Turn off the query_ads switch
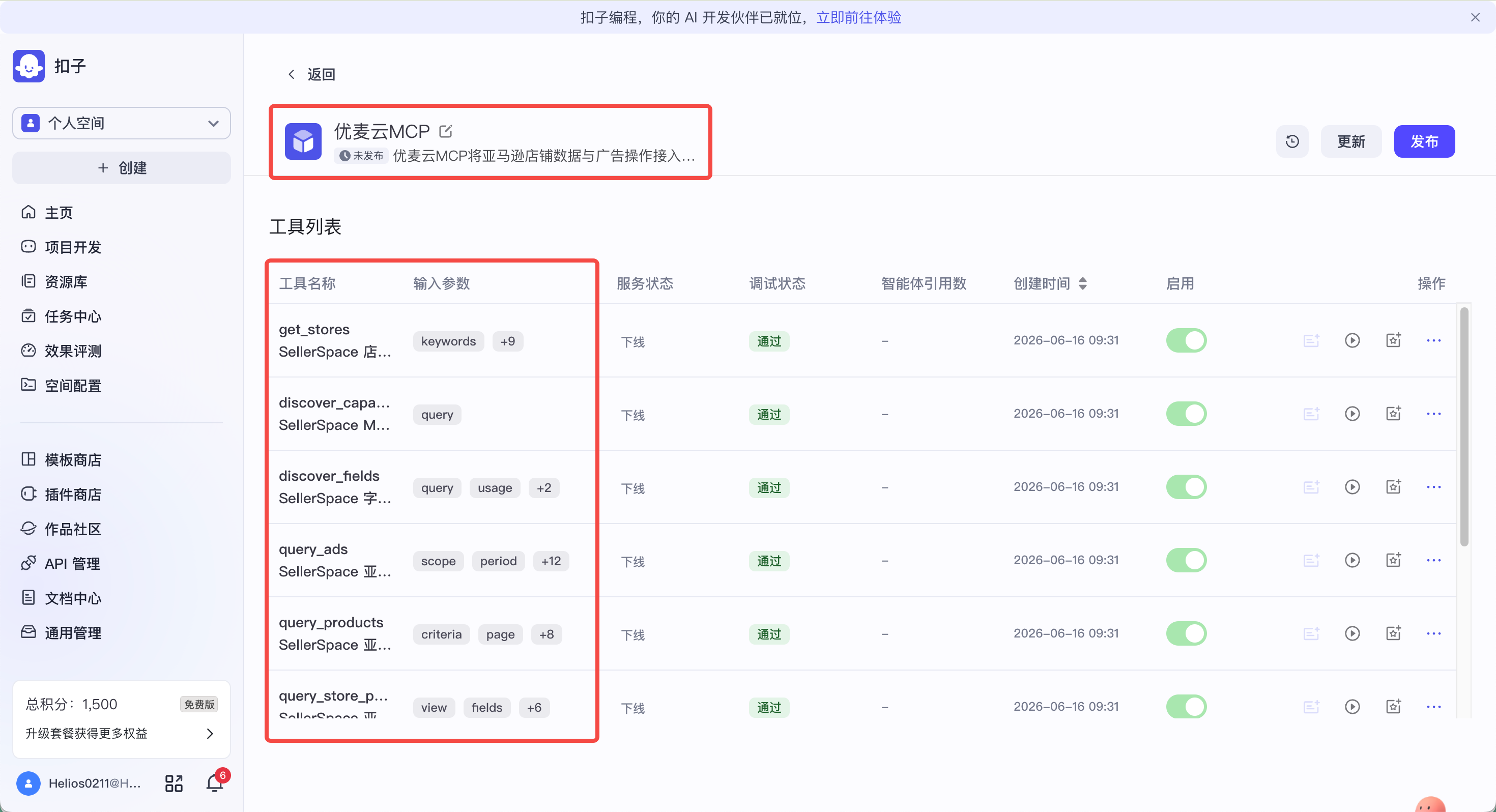 point(1186,560)
